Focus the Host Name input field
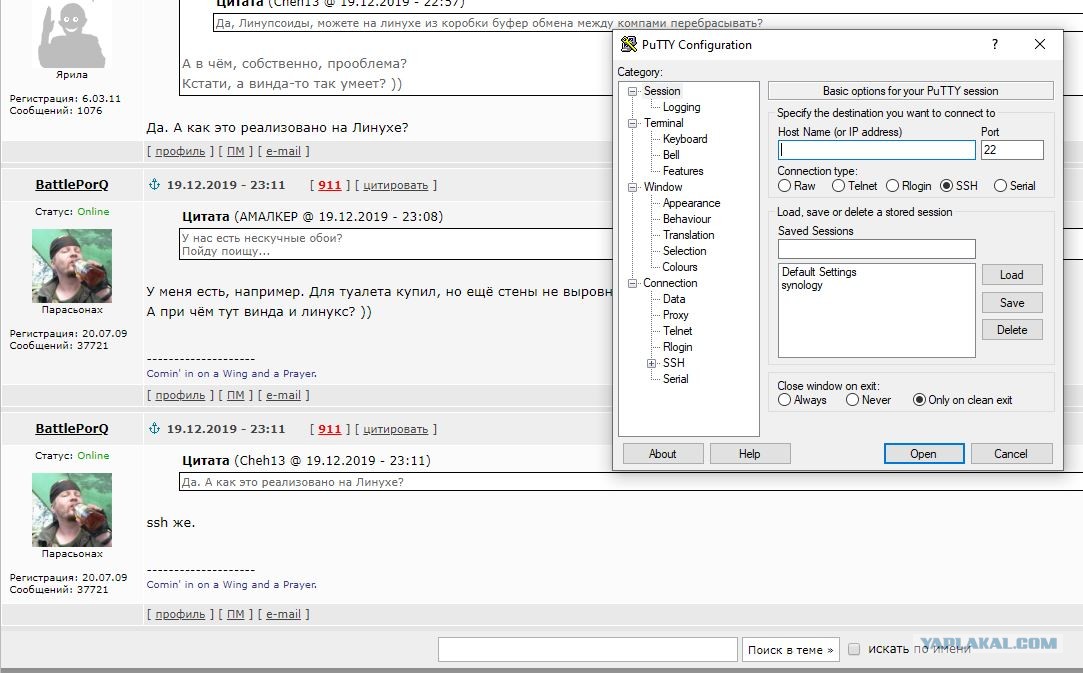This screenshot has width=1083, height=673. [x=876, y=150]
